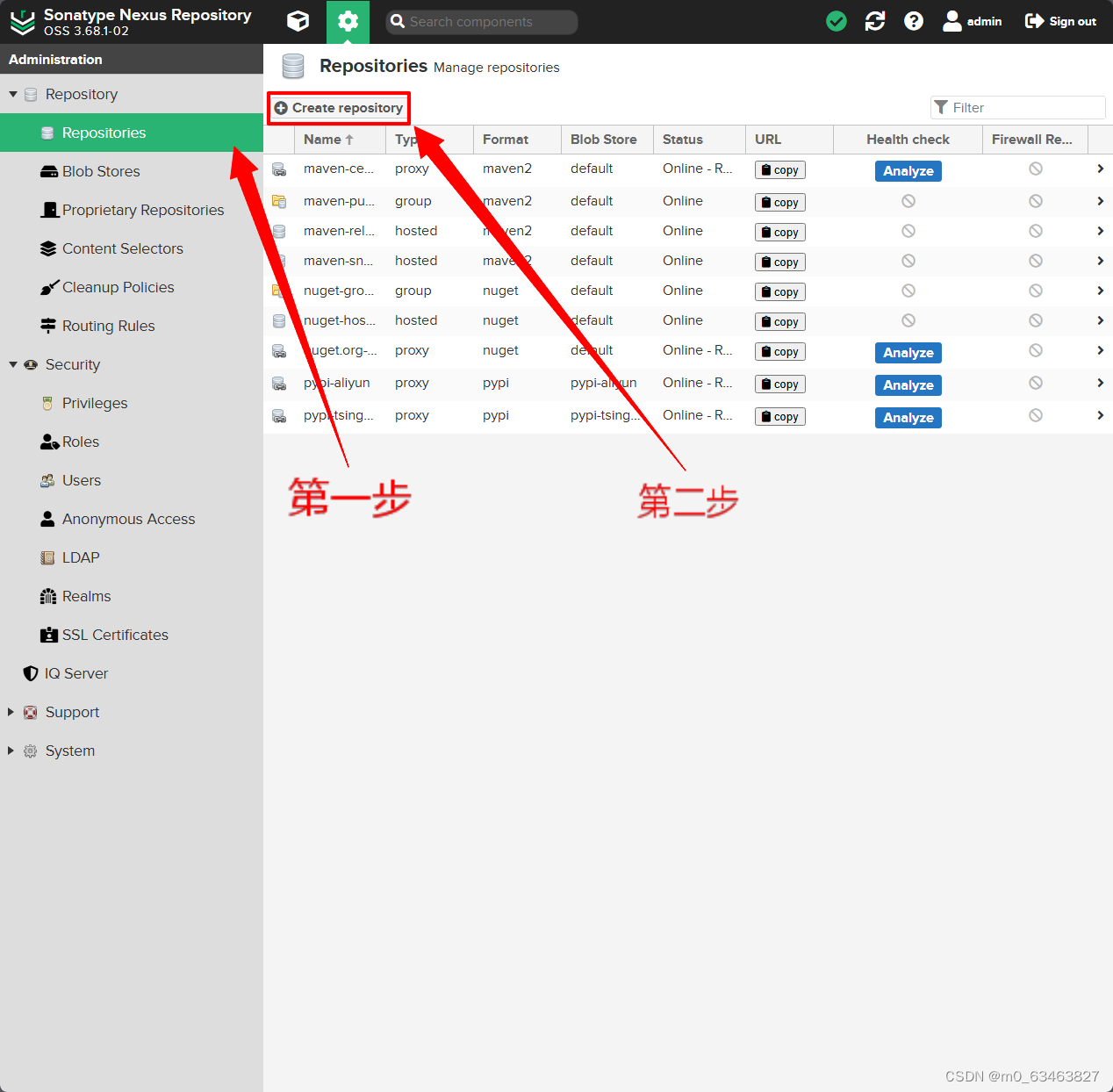1113x1092 pixels.
Task: Select the LDAP sidebar icon
Action: [x=47, y=557]
